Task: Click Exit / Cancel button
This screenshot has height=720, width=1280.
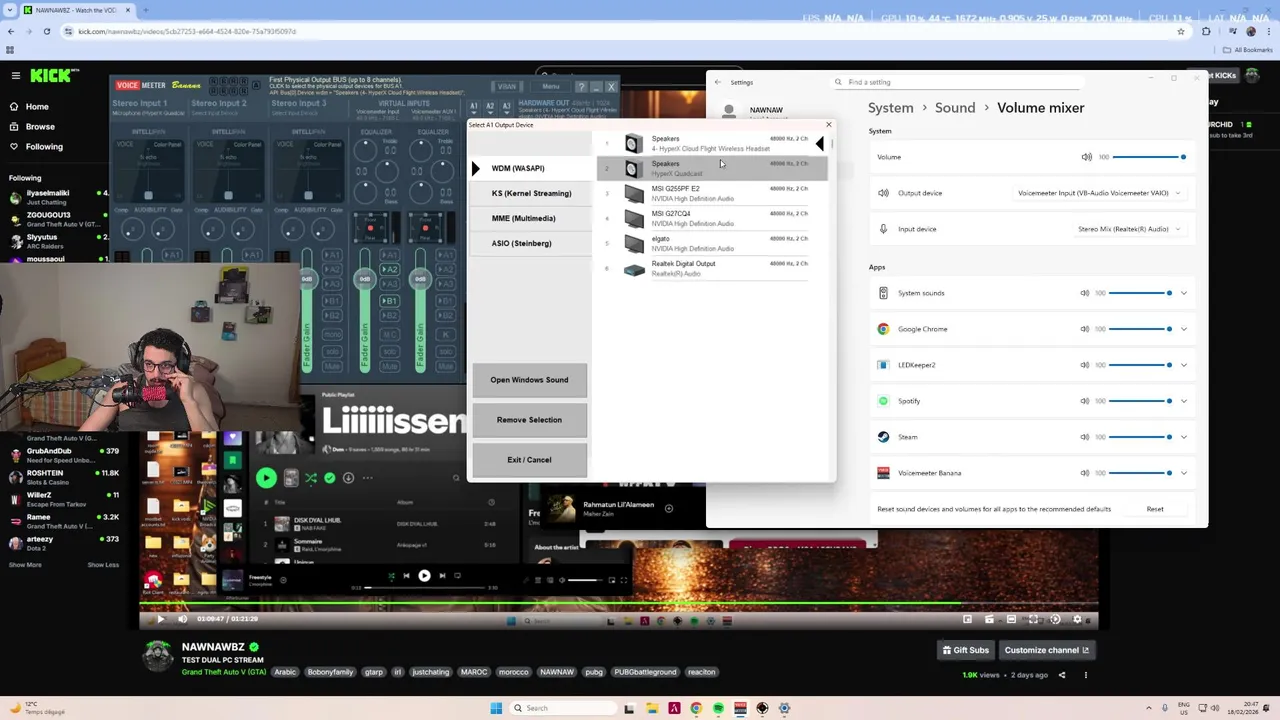Action: [x=529, y=460]
